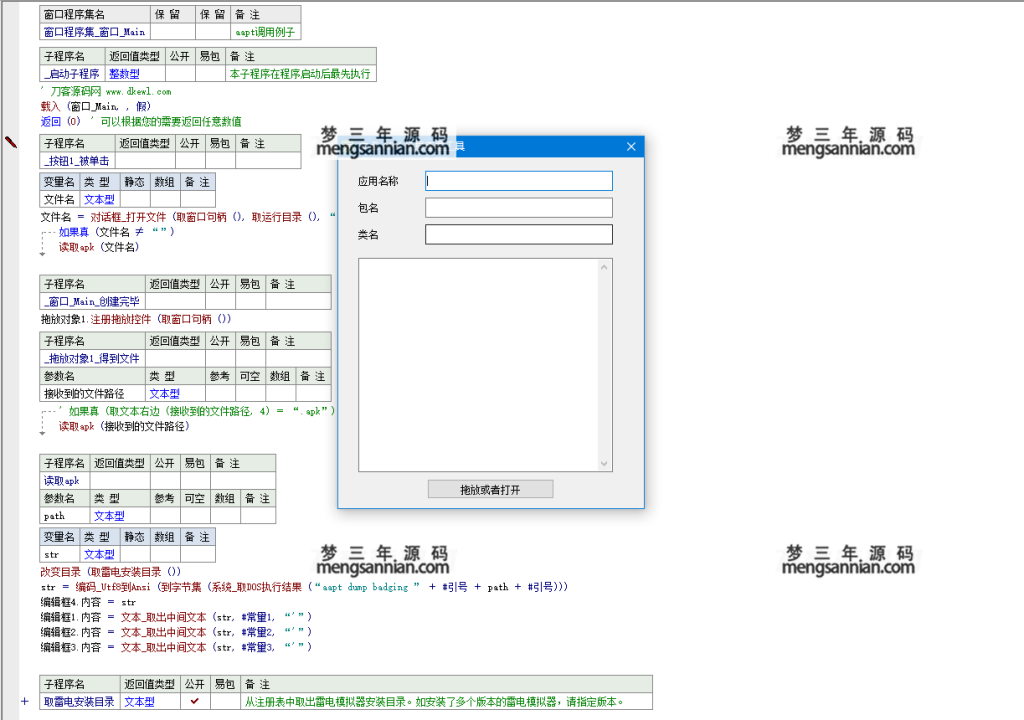Close the APK info dialog window
The width and height of the screenshot is (1024, 720).
click(x=631, y=147)
